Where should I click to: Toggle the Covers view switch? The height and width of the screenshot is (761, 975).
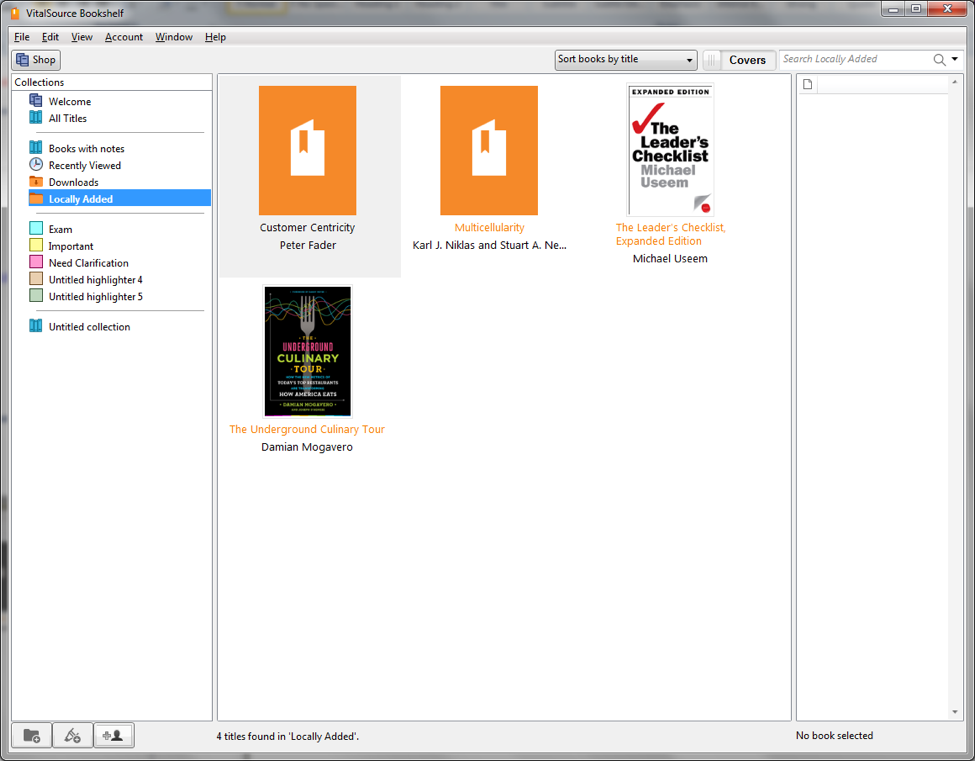712,60
